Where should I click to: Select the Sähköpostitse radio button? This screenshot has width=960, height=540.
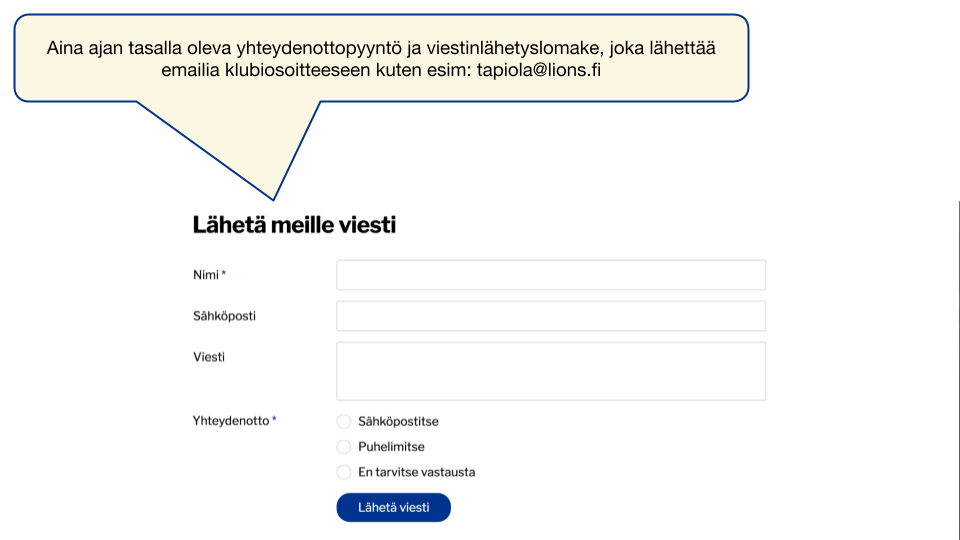click(344, 422)
